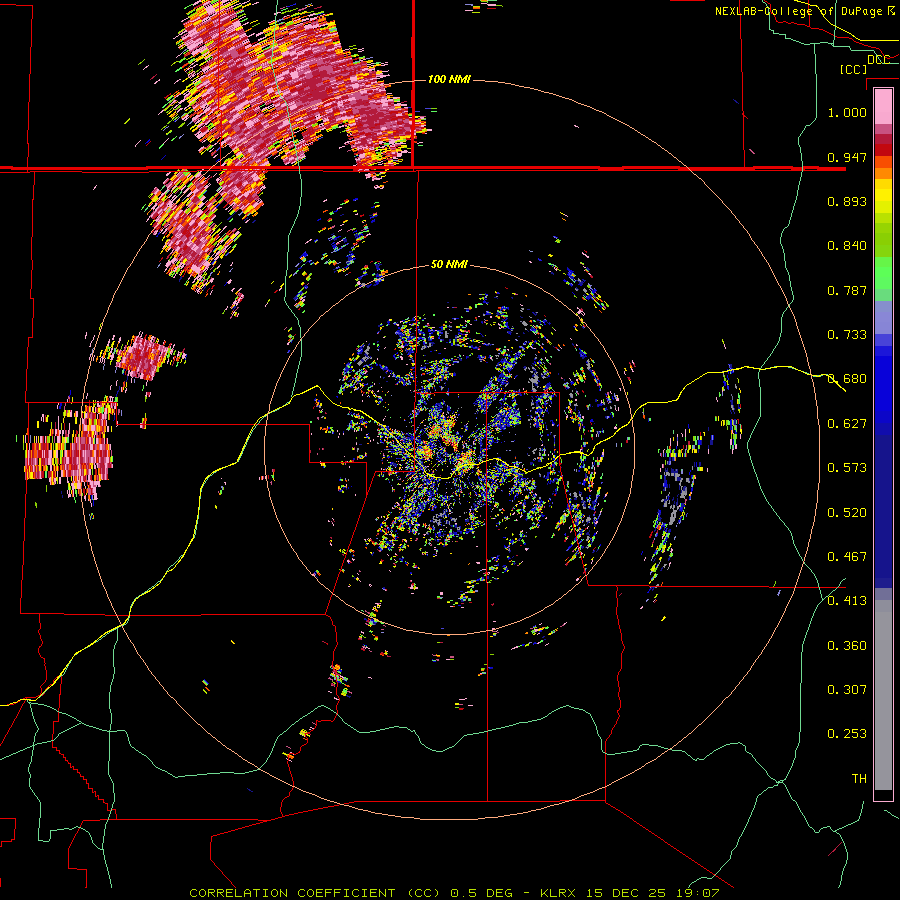Click the 19:07 timestamp in caption
The image size is (900, 900).
click(697, 893)
